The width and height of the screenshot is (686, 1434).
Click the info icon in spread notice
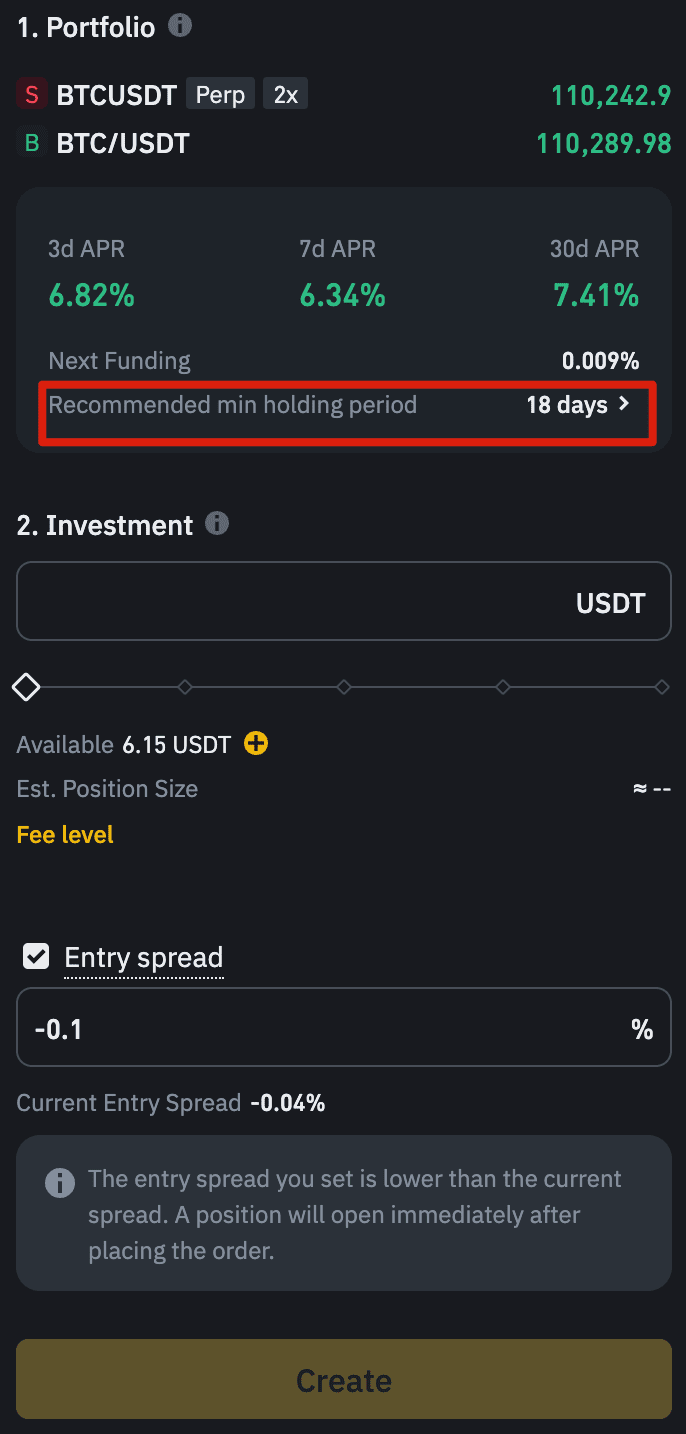pos(60,1183)
